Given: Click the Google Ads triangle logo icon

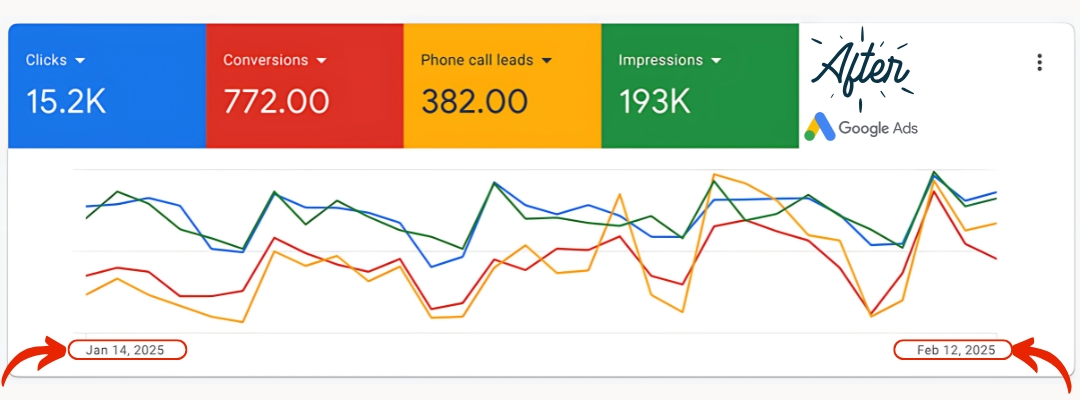Looking at the screenshot, I should [x=820, y=128].
